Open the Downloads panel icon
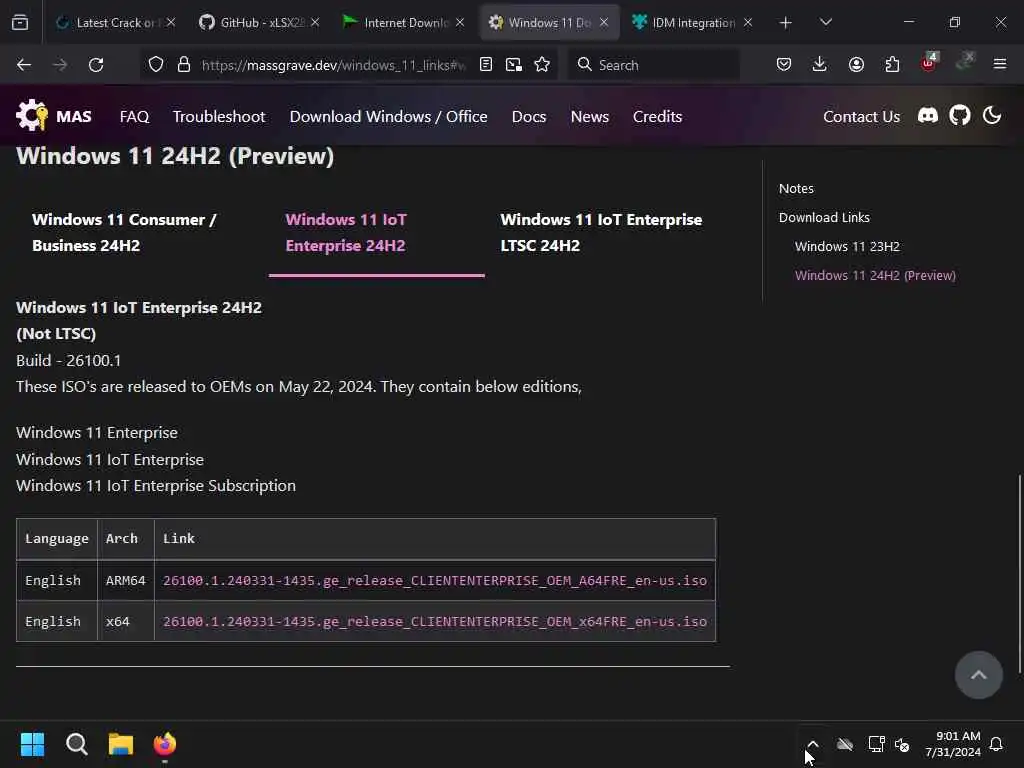 point(820,65)
